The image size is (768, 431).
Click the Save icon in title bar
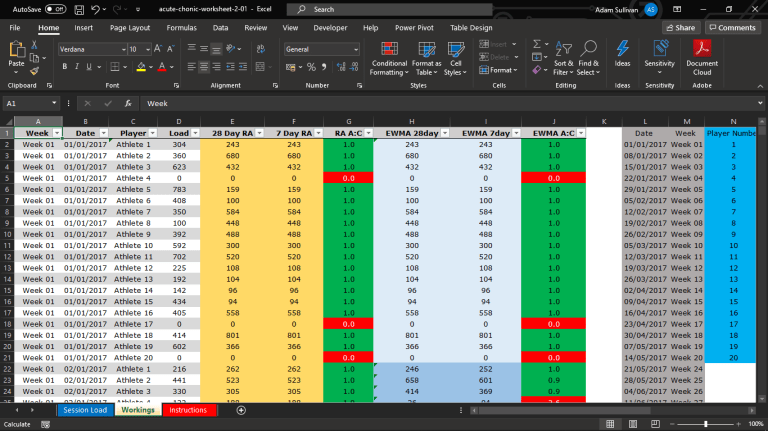[79, 9]
